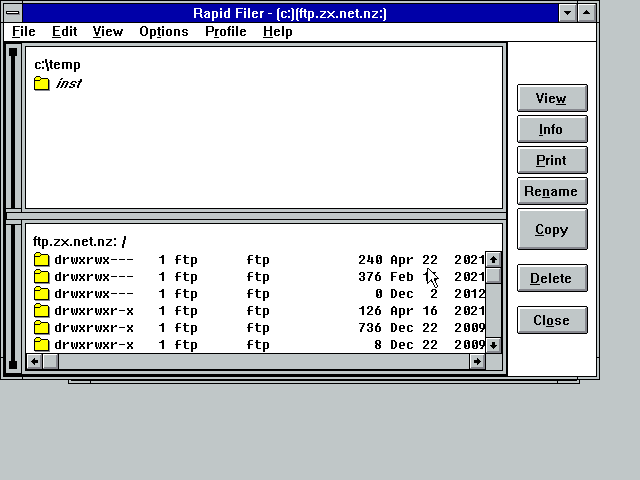Select folder icon of row with size 736
Screen dimensions: 640x480
[x=41, y=328]
